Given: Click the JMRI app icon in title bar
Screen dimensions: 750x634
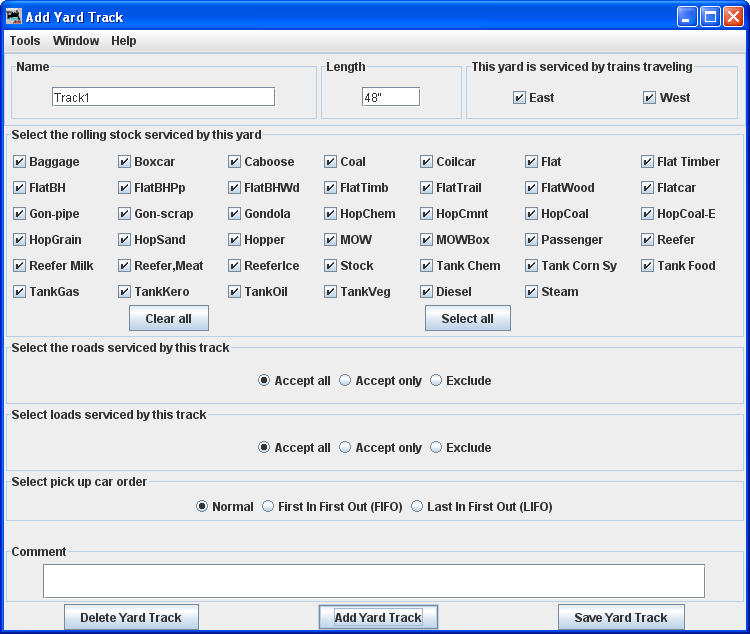Looking at the screenshot, I should click(x=13, y=16).
